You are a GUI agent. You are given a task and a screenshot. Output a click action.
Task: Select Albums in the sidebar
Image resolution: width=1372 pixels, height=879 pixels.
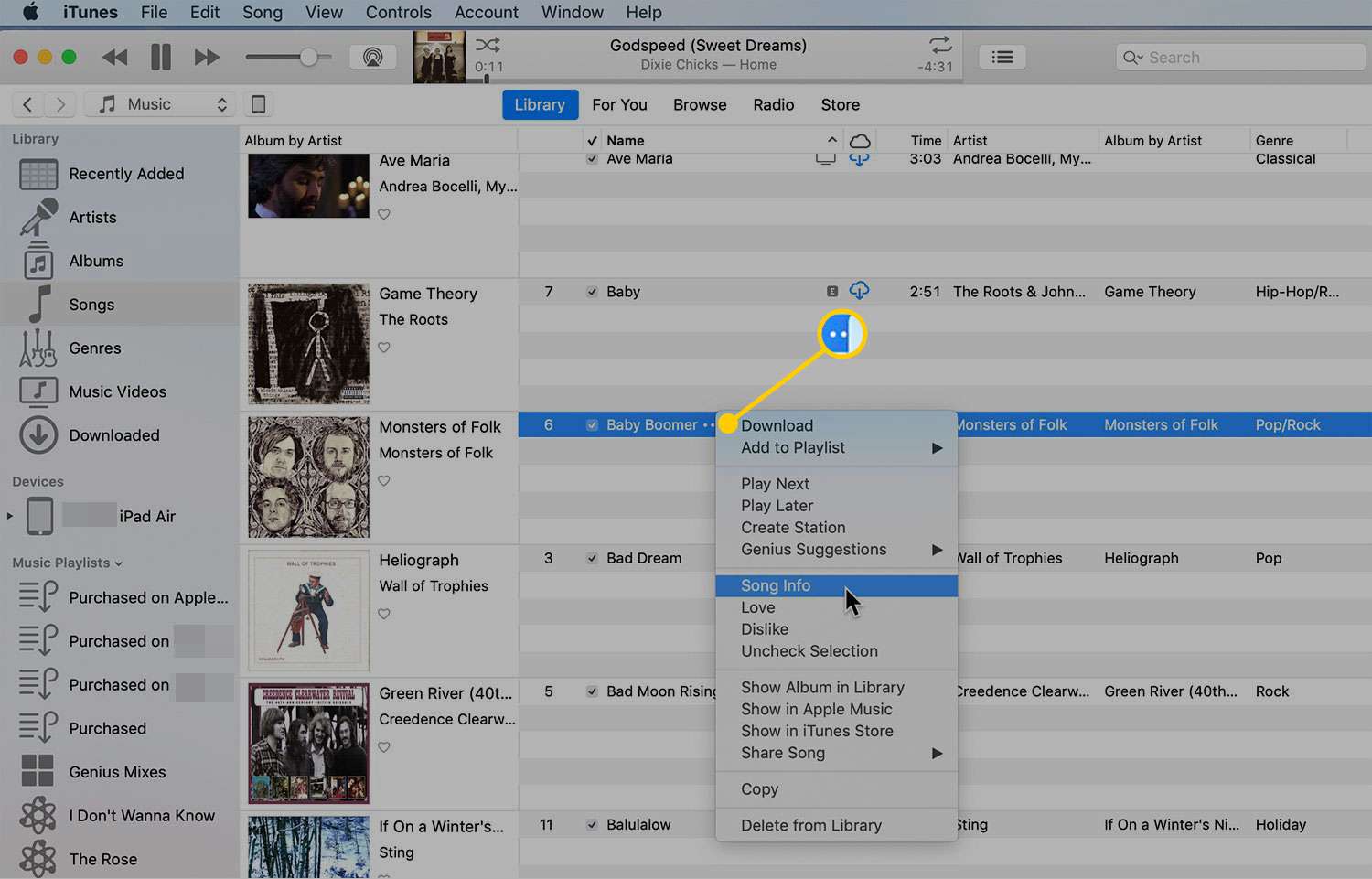pyautogui.click(x=119, y=261)
